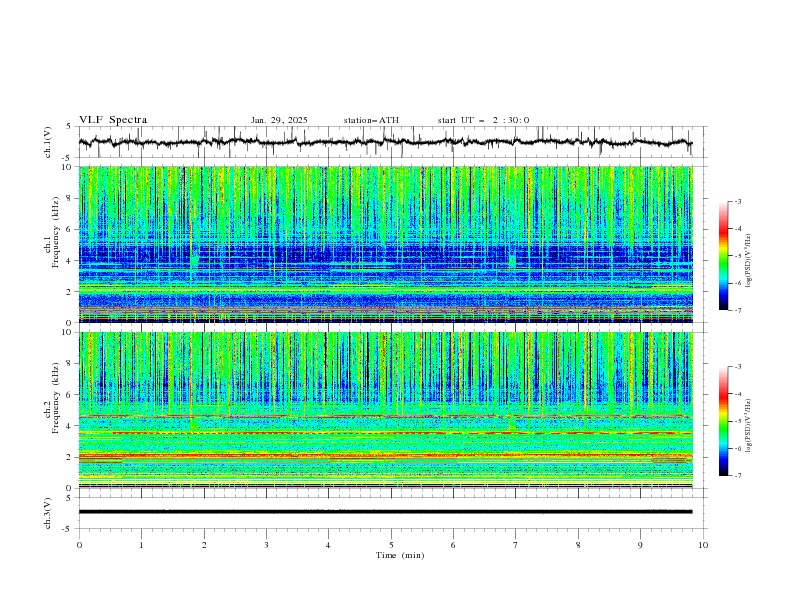Click time axis tick label '7'
This screenshot has height=612, width=792.
pyautogui.click(x=516, y=545)
